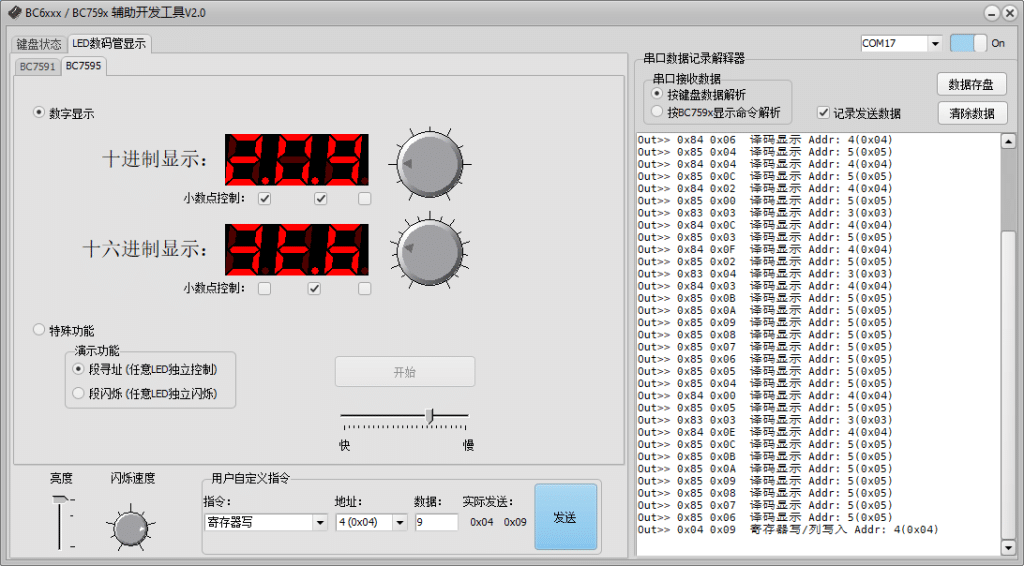This screenshot has width=1024, height=566.
Task: Switch to the BC7591 tab
Action: 37,66
